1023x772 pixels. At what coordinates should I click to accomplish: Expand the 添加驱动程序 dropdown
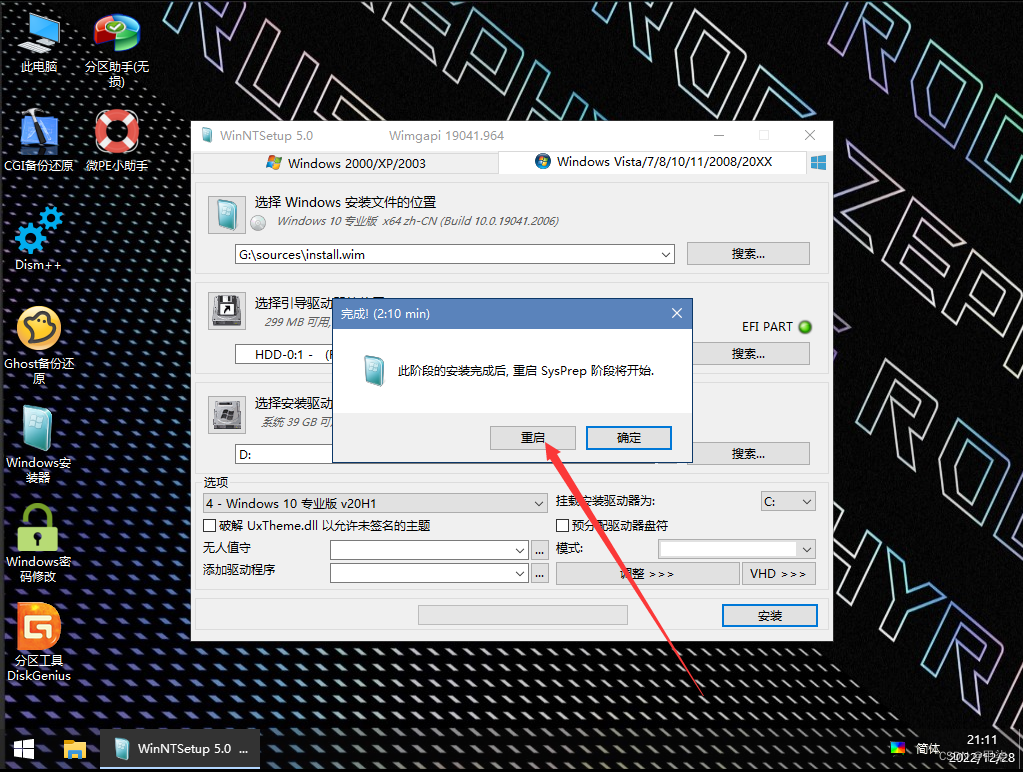520,573
